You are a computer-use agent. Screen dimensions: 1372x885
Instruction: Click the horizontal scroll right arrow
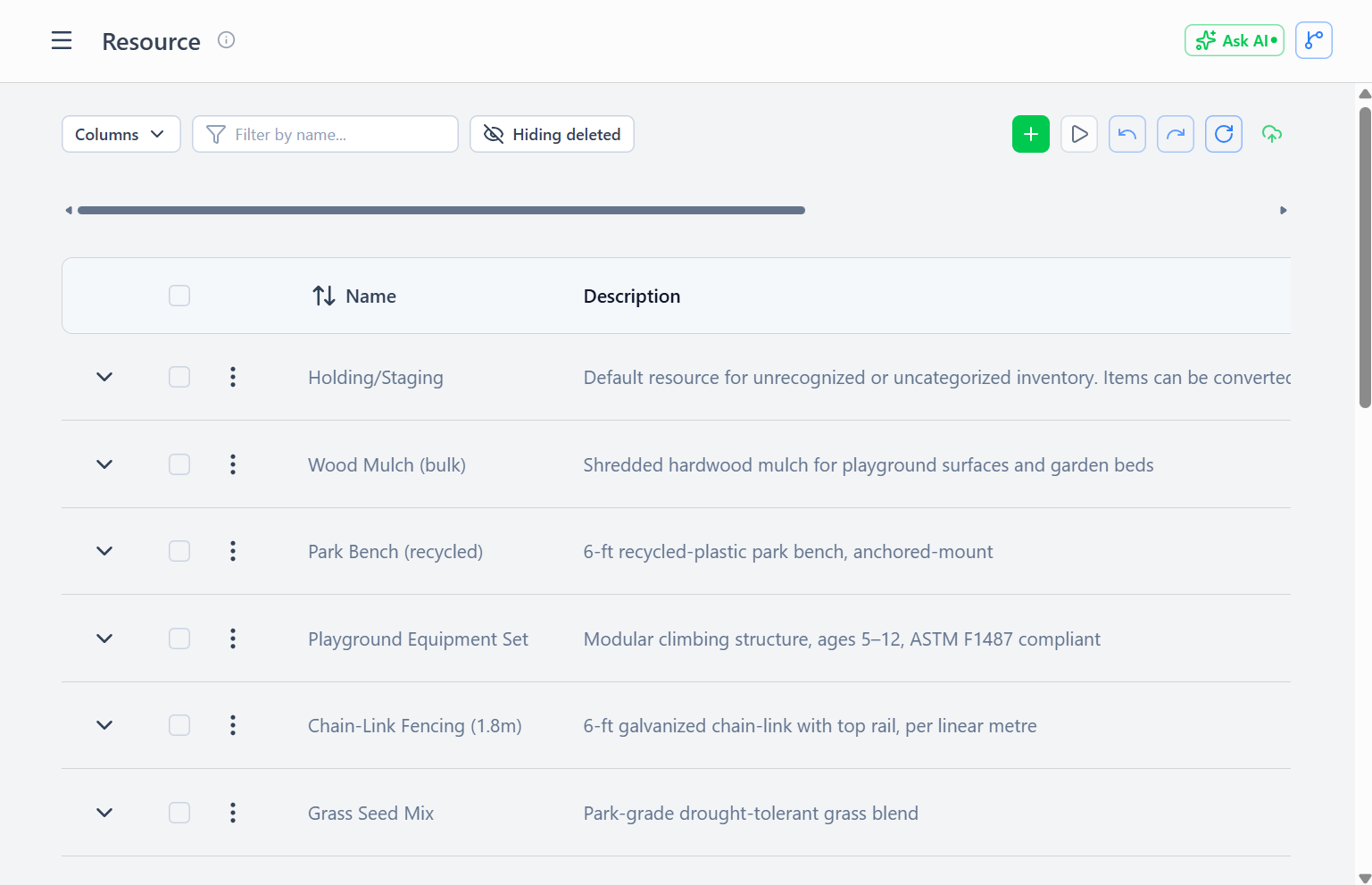[x=1284, y=211]
